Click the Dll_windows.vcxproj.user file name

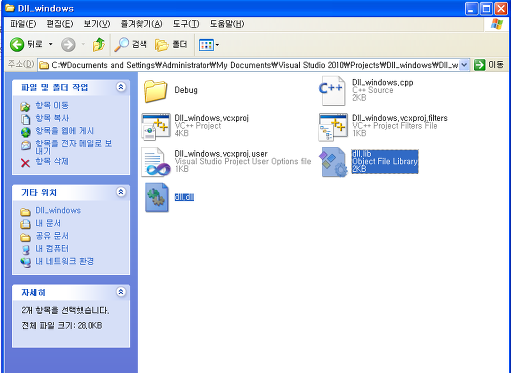point(221,154)
